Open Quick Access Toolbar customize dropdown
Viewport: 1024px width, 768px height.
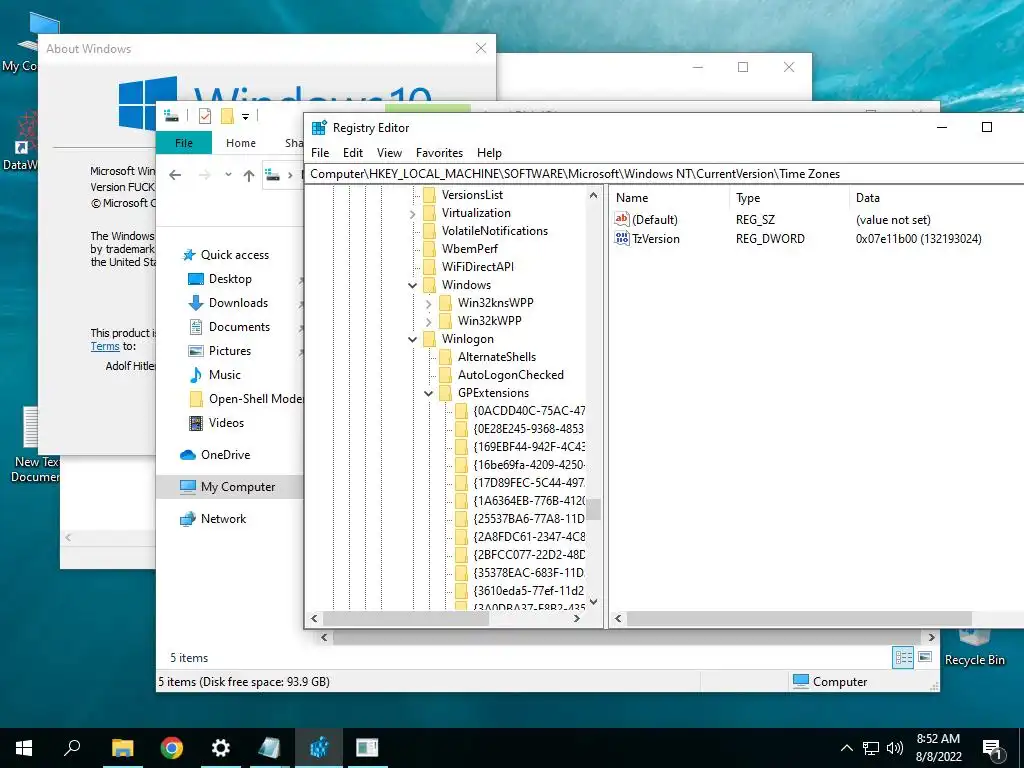246,117
